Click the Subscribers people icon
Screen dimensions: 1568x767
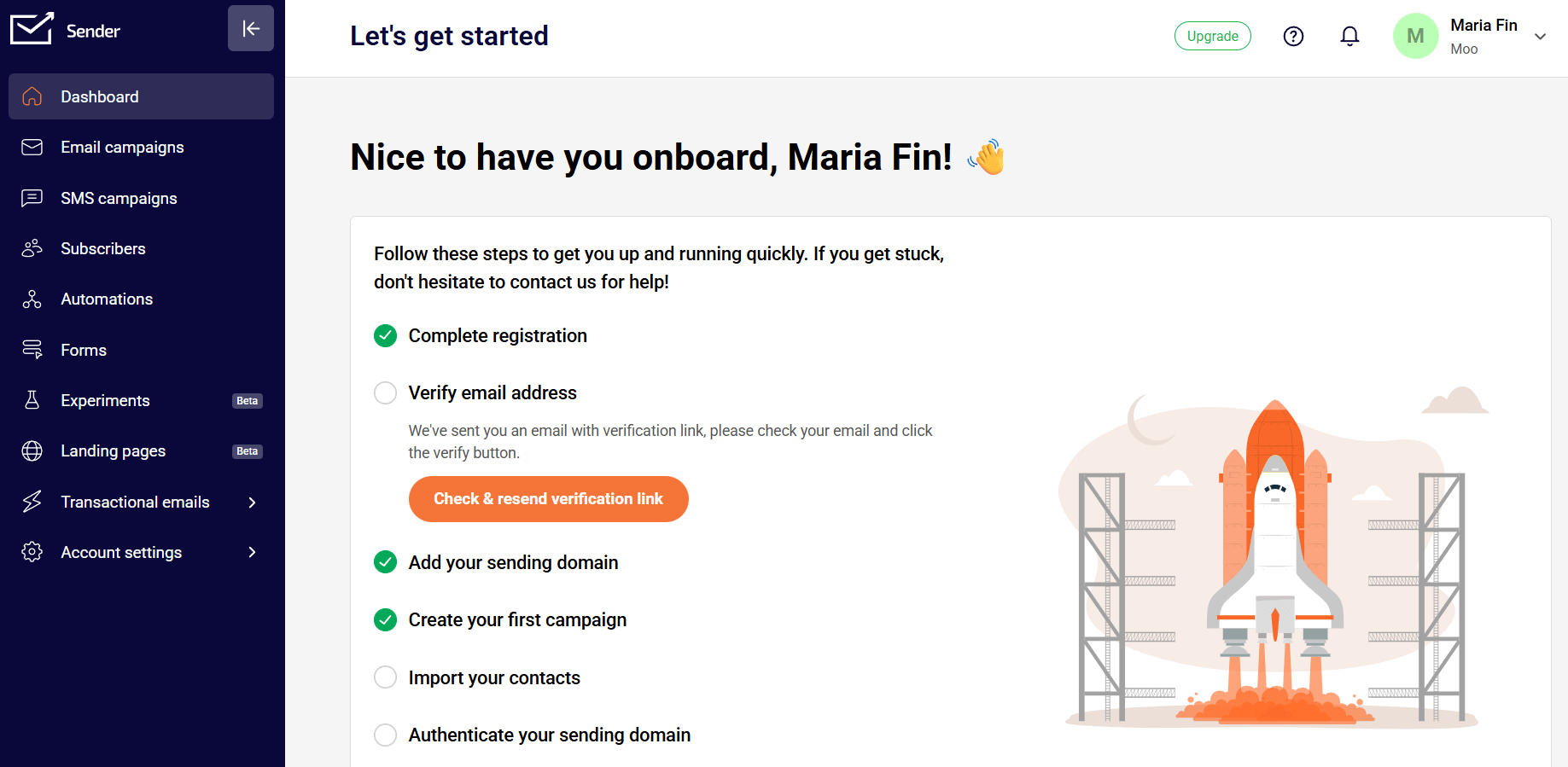click(x=32, y=248)
